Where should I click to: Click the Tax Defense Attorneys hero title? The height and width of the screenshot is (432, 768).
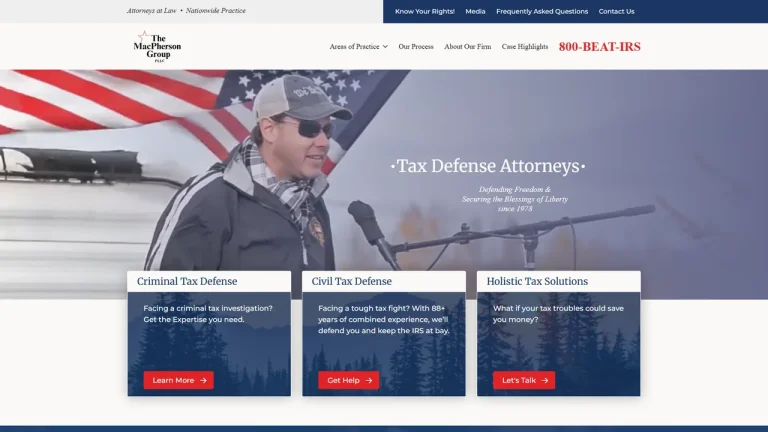(x=488, y=166)
